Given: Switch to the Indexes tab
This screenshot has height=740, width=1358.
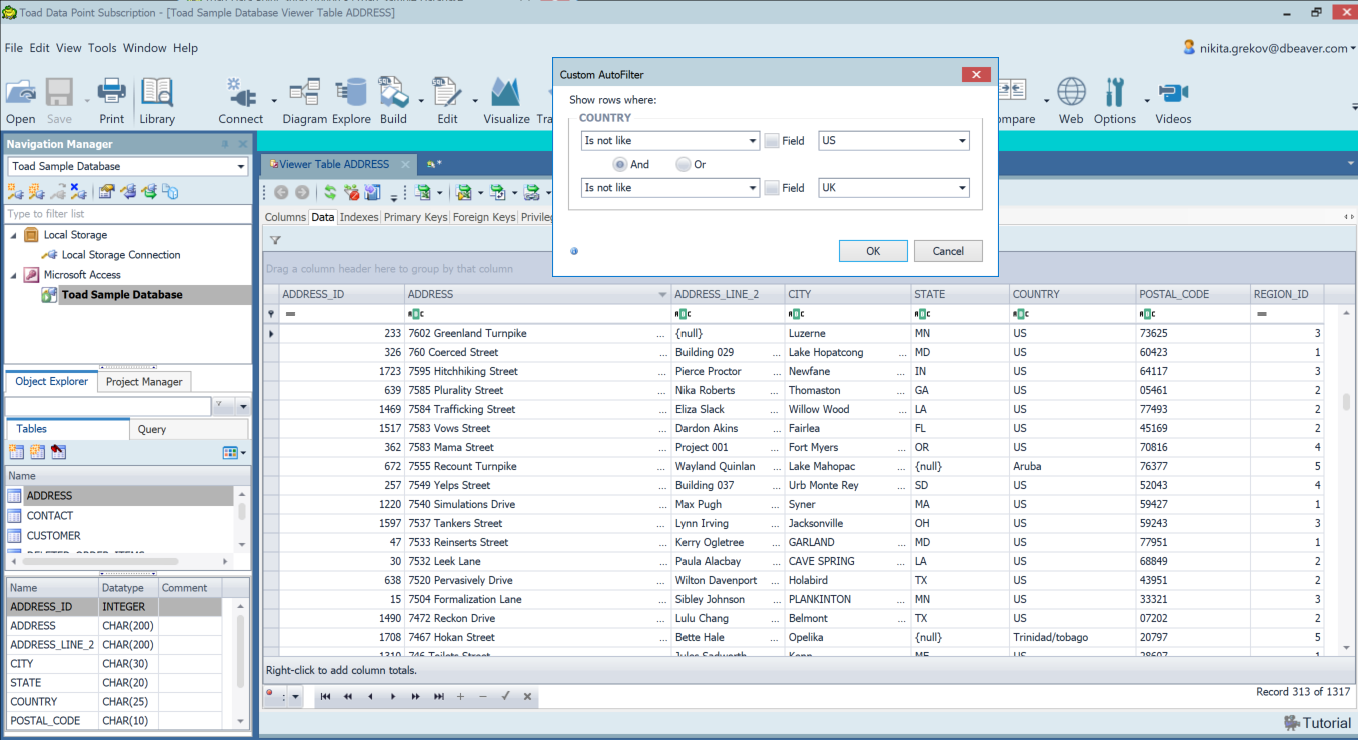Looking at the screenshot, I should click(359, 217).
